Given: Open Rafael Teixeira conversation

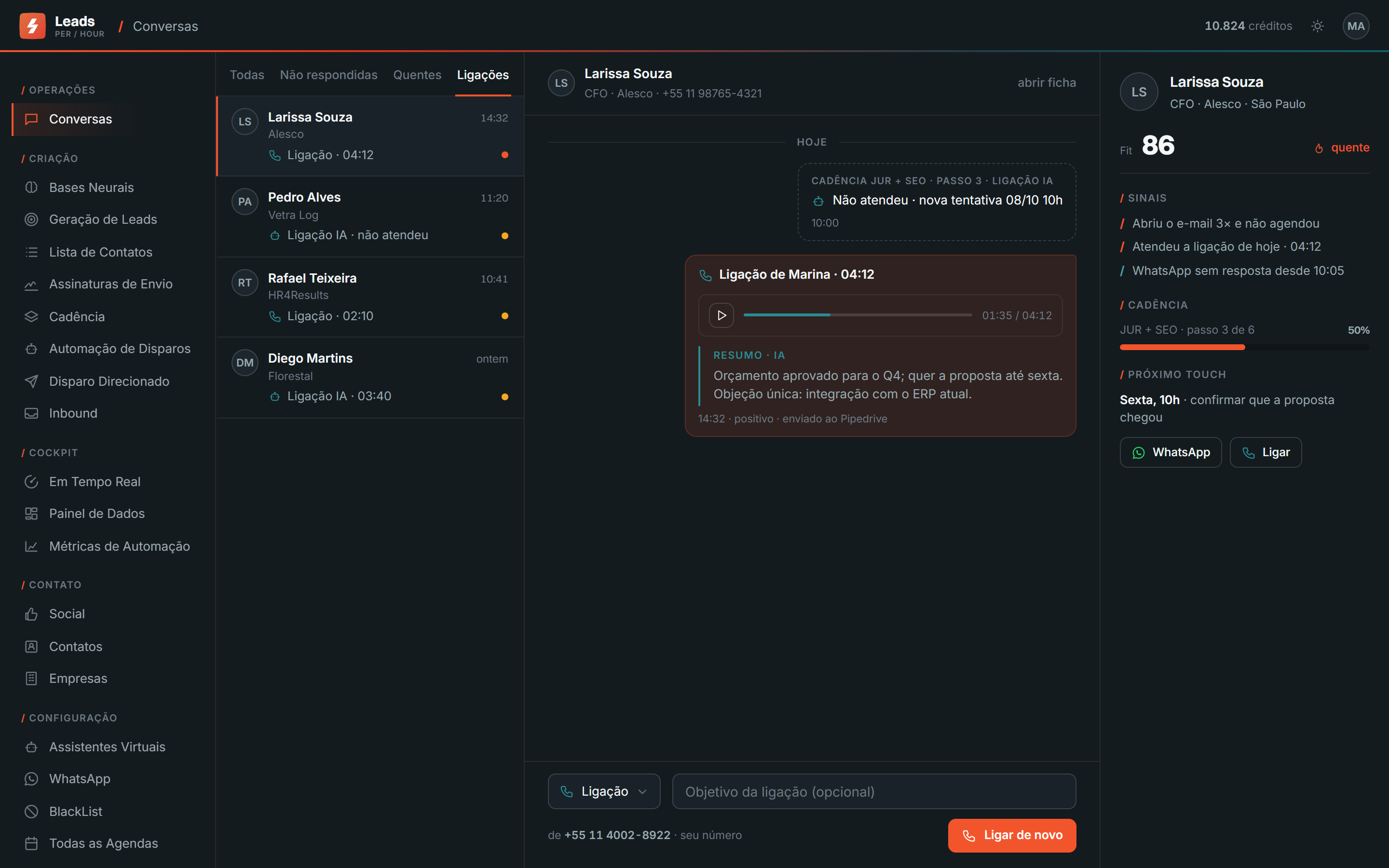Looking at the screenshot, I should [x=369, y=298].
